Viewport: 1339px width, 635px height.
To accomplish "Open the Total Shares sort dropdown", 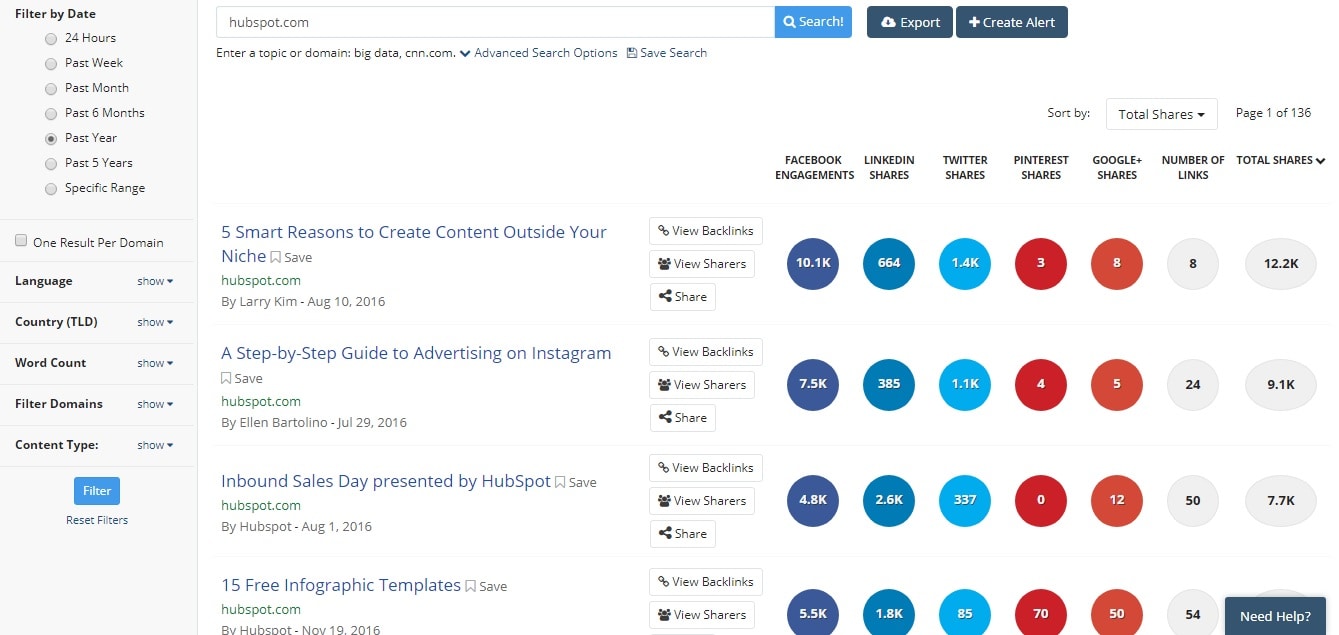I will (1161, 114).
